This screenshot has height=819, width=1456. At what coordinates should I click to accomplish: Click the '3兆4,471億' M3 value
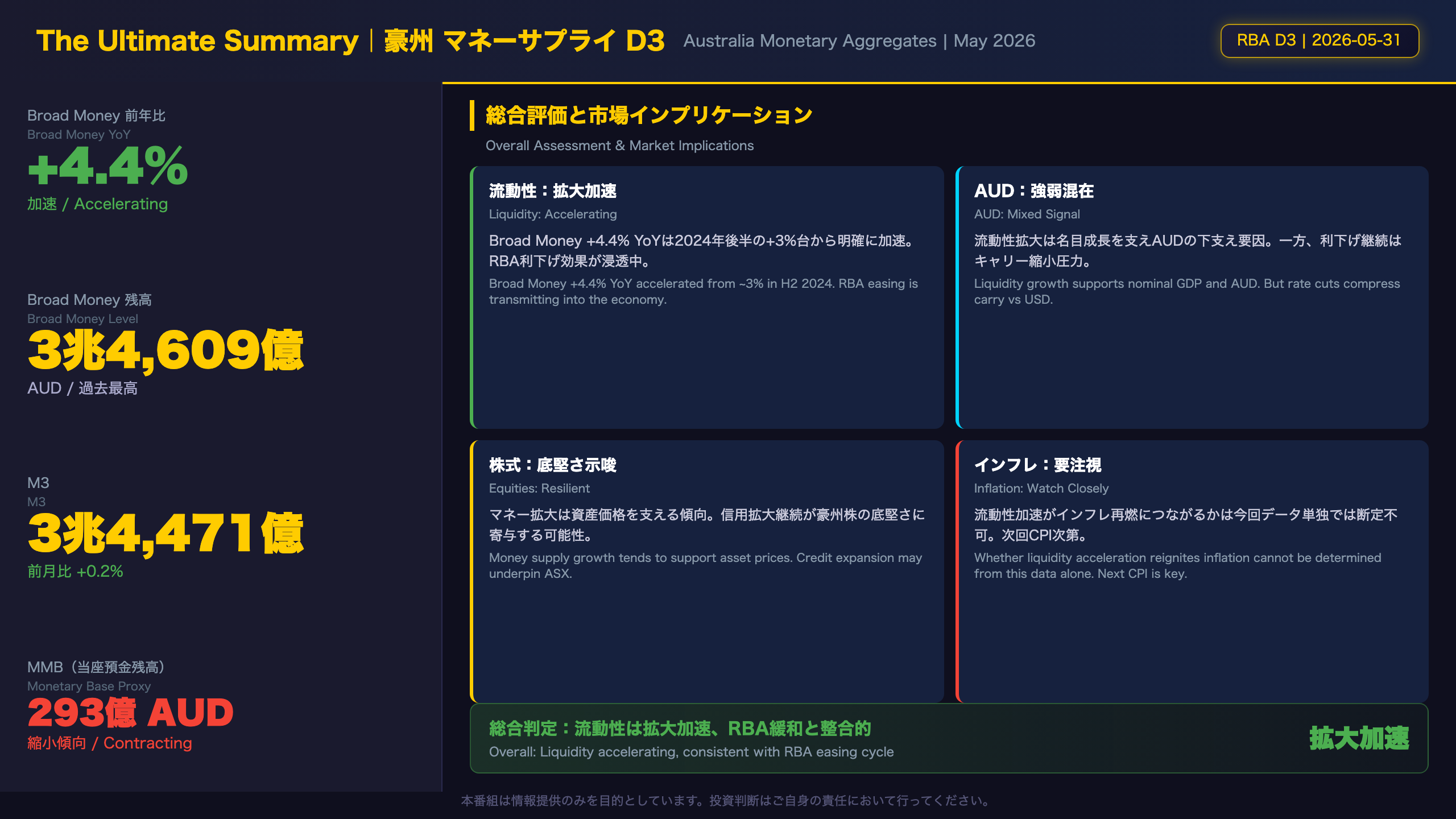(166, 534)
